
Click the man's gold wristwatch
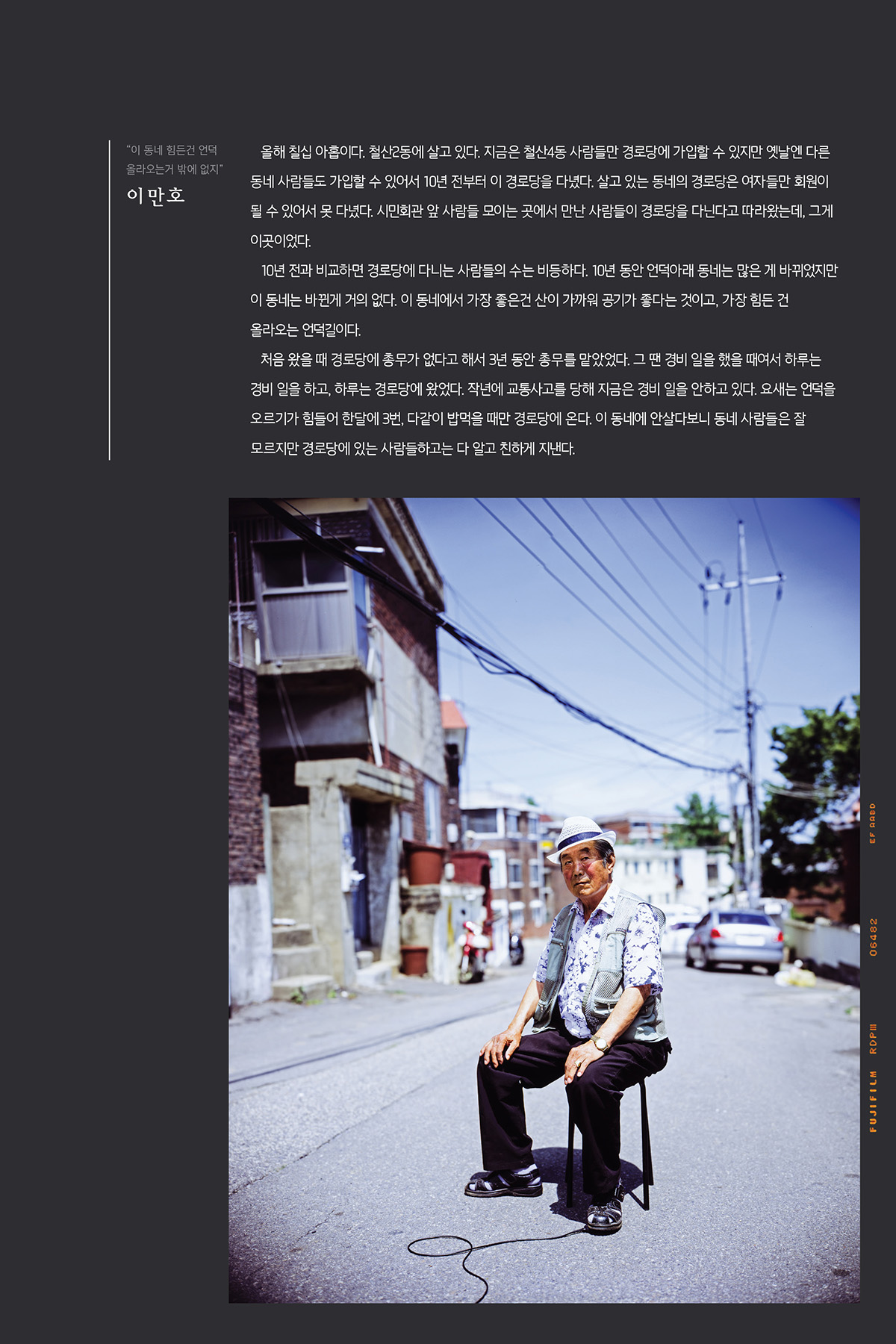[x=599, y=1042]
